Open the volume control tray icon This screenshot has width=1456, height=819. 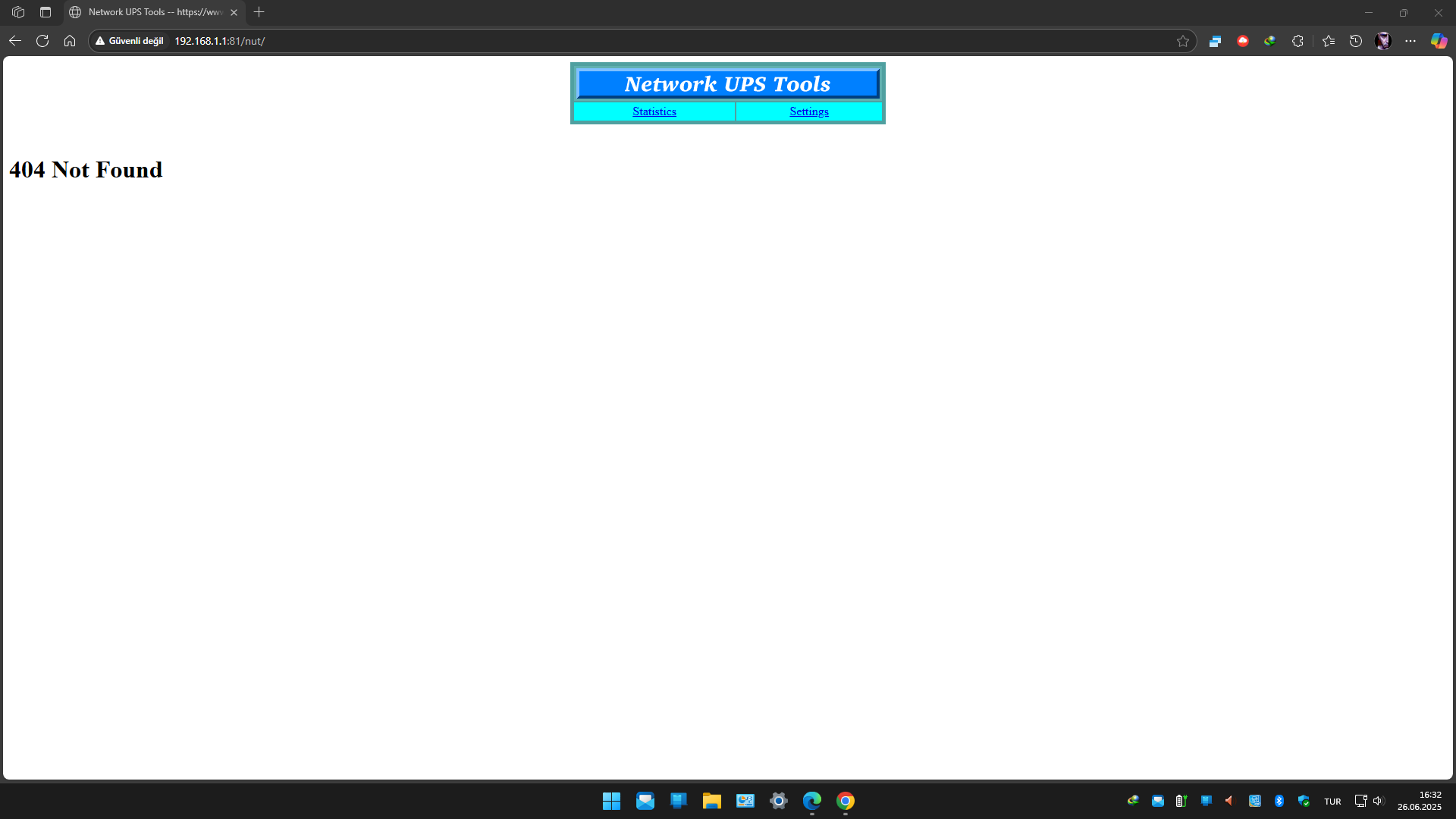[1379, 801]
